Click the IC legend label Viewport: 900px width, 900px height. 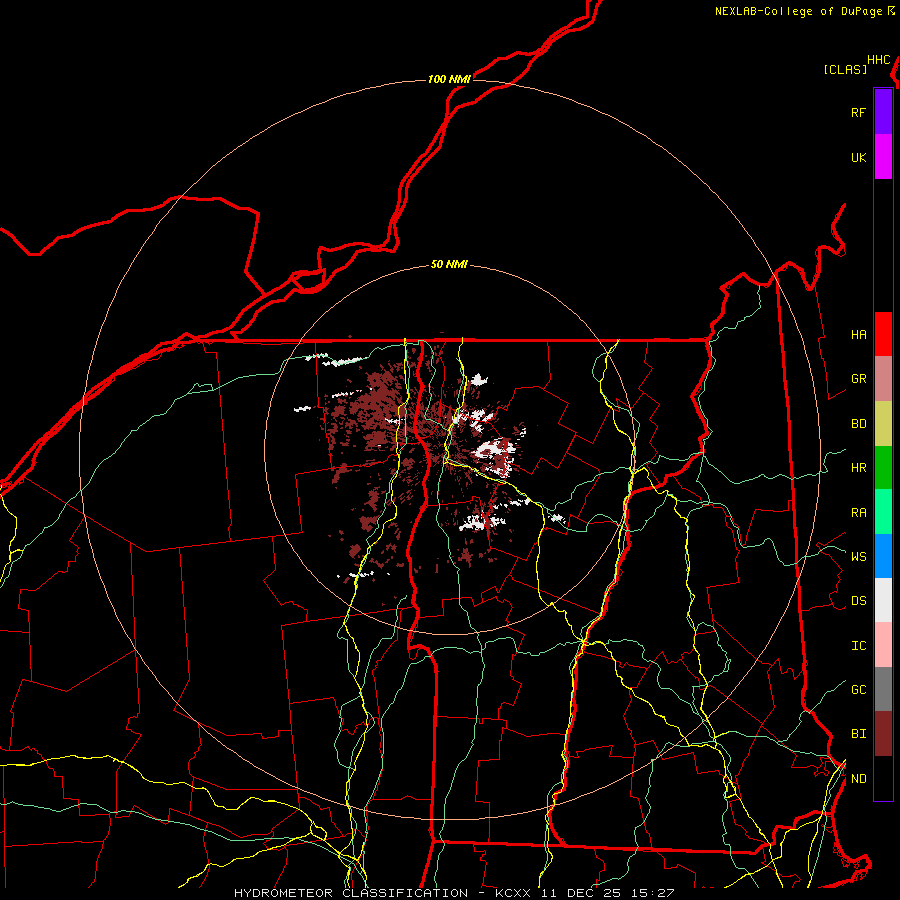click(858, 645)
